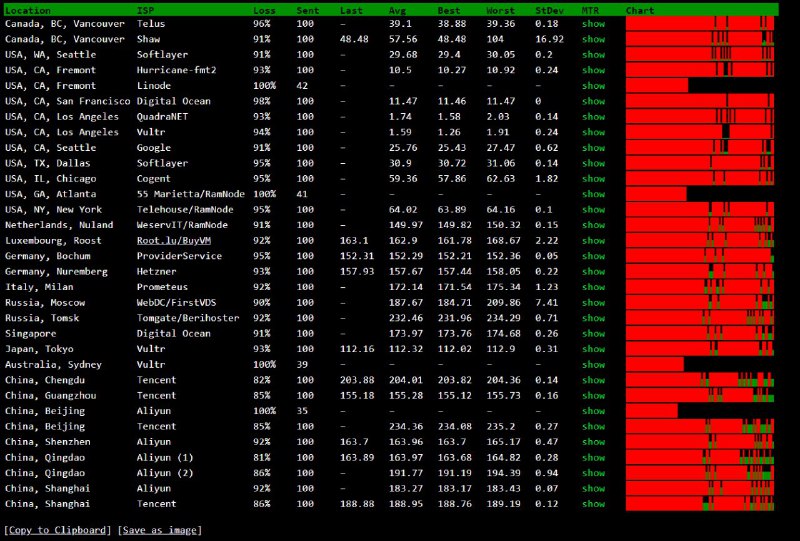Show MTR for Beijing Aliyun row
The height and width of the screenshot is (541, 800).
pos(593,411)
